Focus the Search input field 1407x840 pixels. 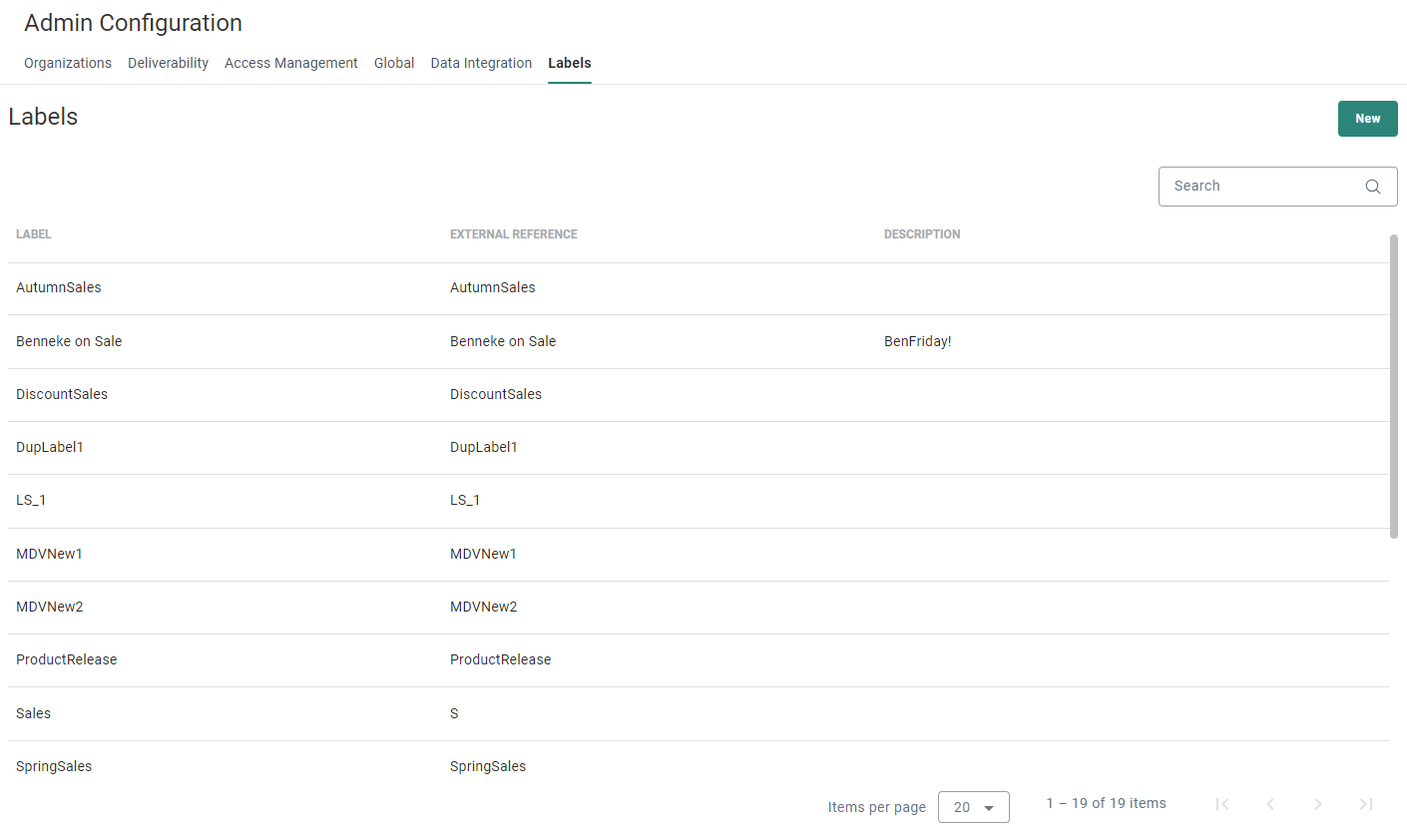1259,187
